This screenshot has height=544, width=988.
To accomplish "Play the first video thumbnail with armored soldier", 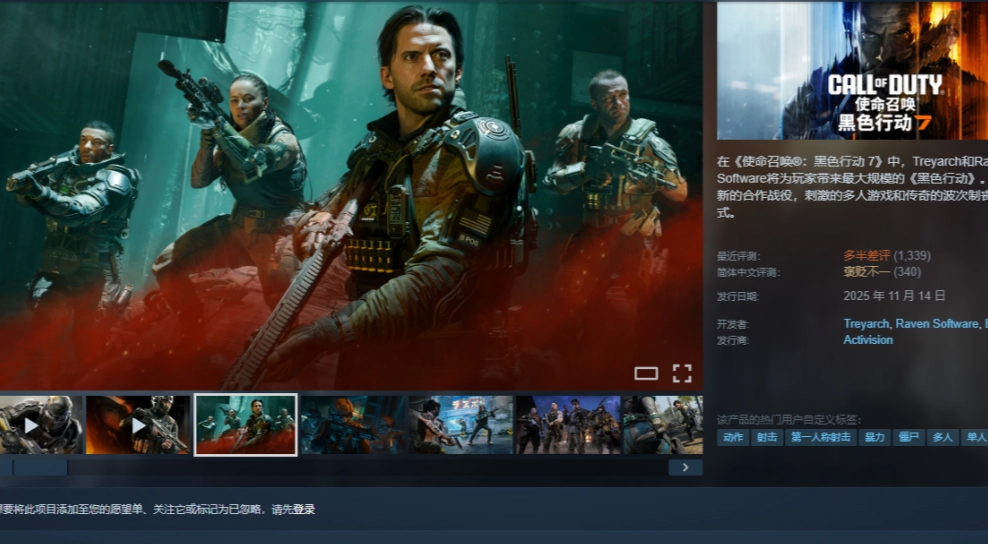I will point(40,425).
